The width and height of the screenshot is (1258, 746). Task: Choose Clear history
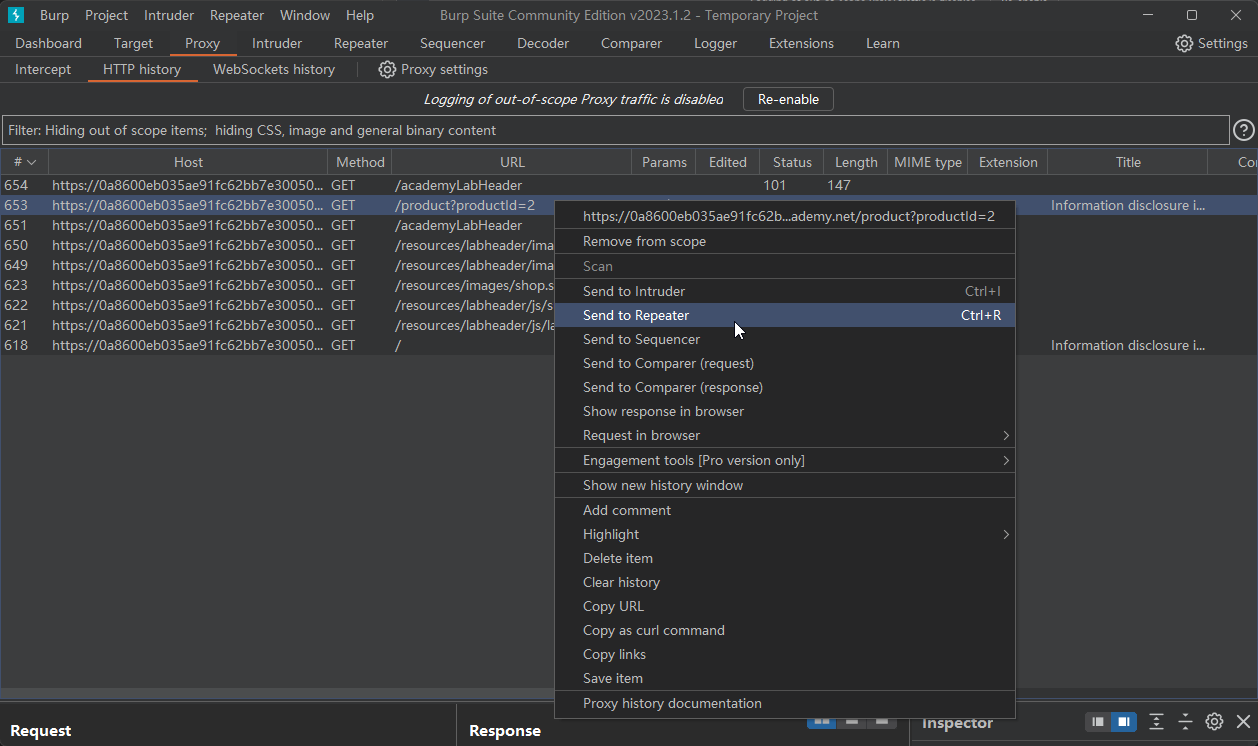click(x=785, y=582)
